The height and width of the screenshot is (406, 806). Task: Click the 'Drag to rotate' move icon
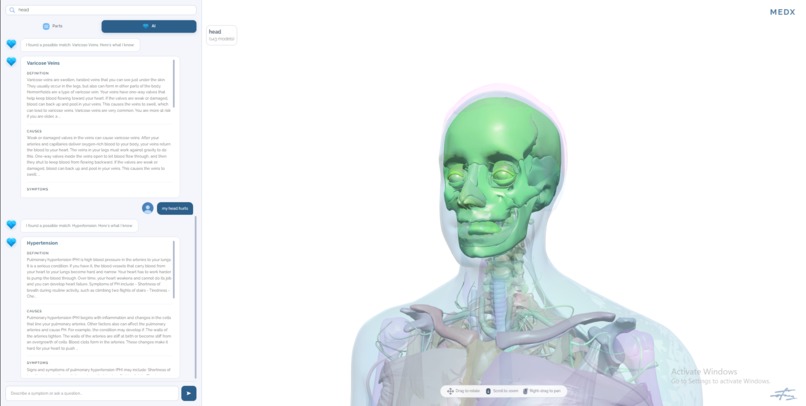pyautogui.click(x=450, y=391)
